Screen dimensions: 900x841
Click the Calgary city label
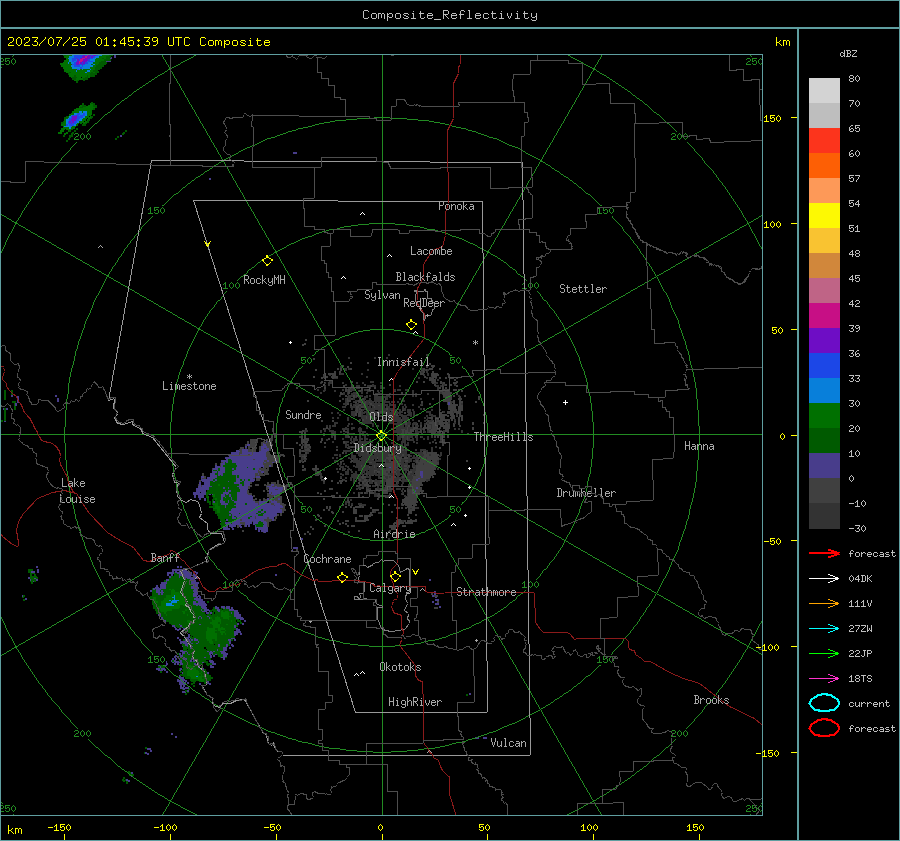(x=390, y=588)
